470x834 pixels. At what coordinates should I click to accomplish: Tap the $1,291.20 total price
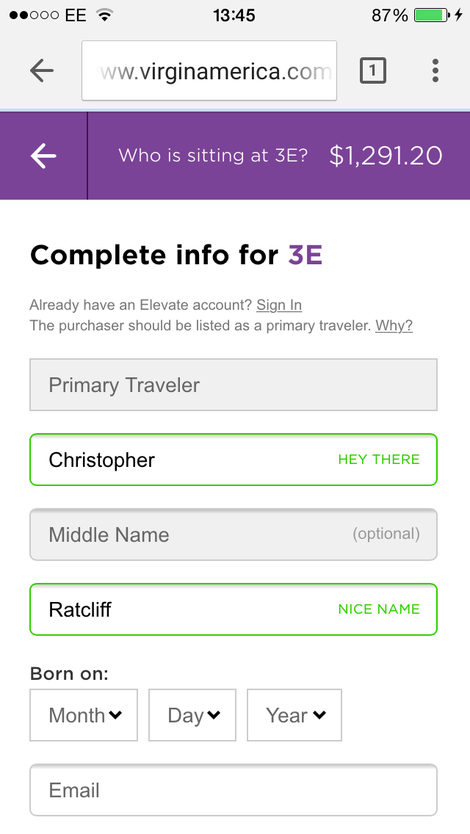pyautogui.click(x=386, y=156)
